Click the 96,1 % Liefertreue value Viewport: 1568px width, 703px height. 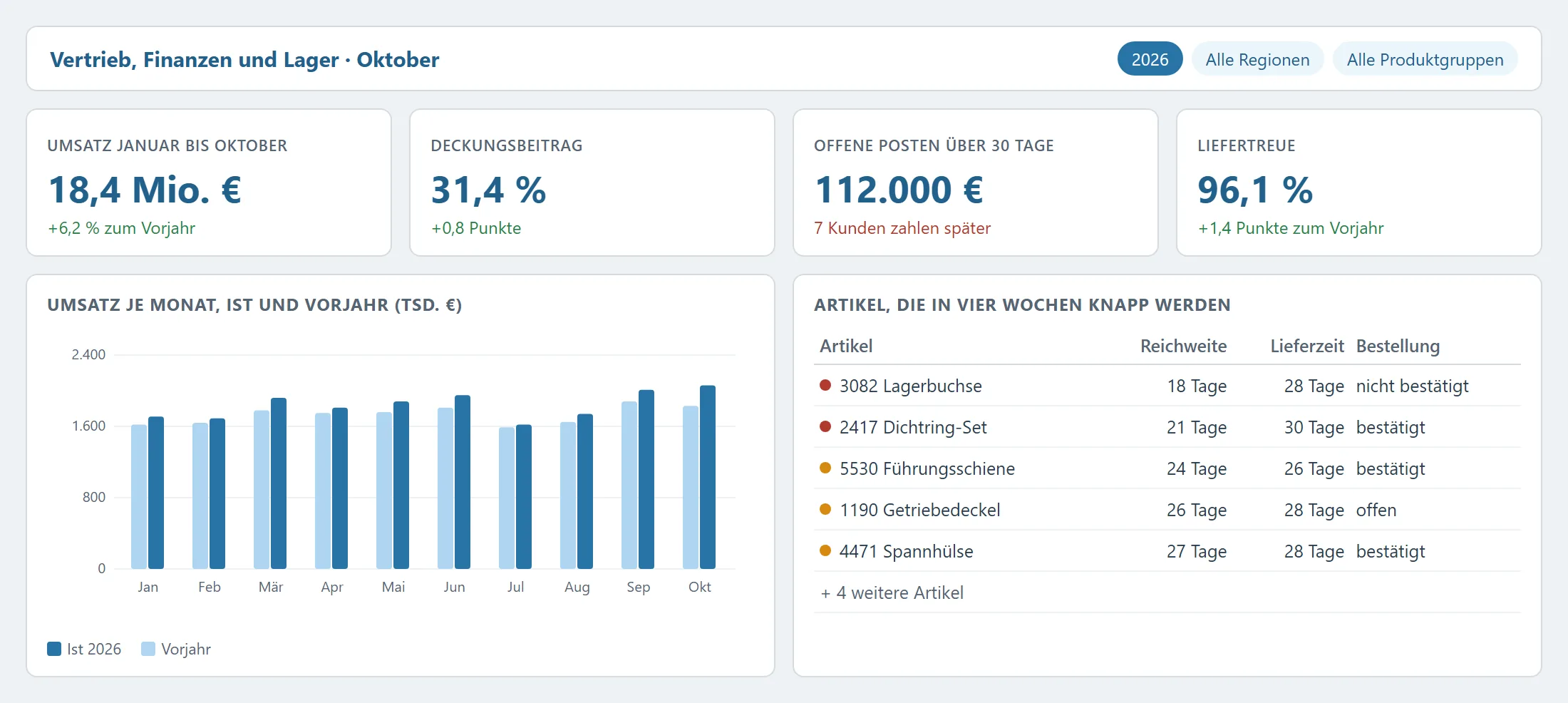(x=1255, y=190)
